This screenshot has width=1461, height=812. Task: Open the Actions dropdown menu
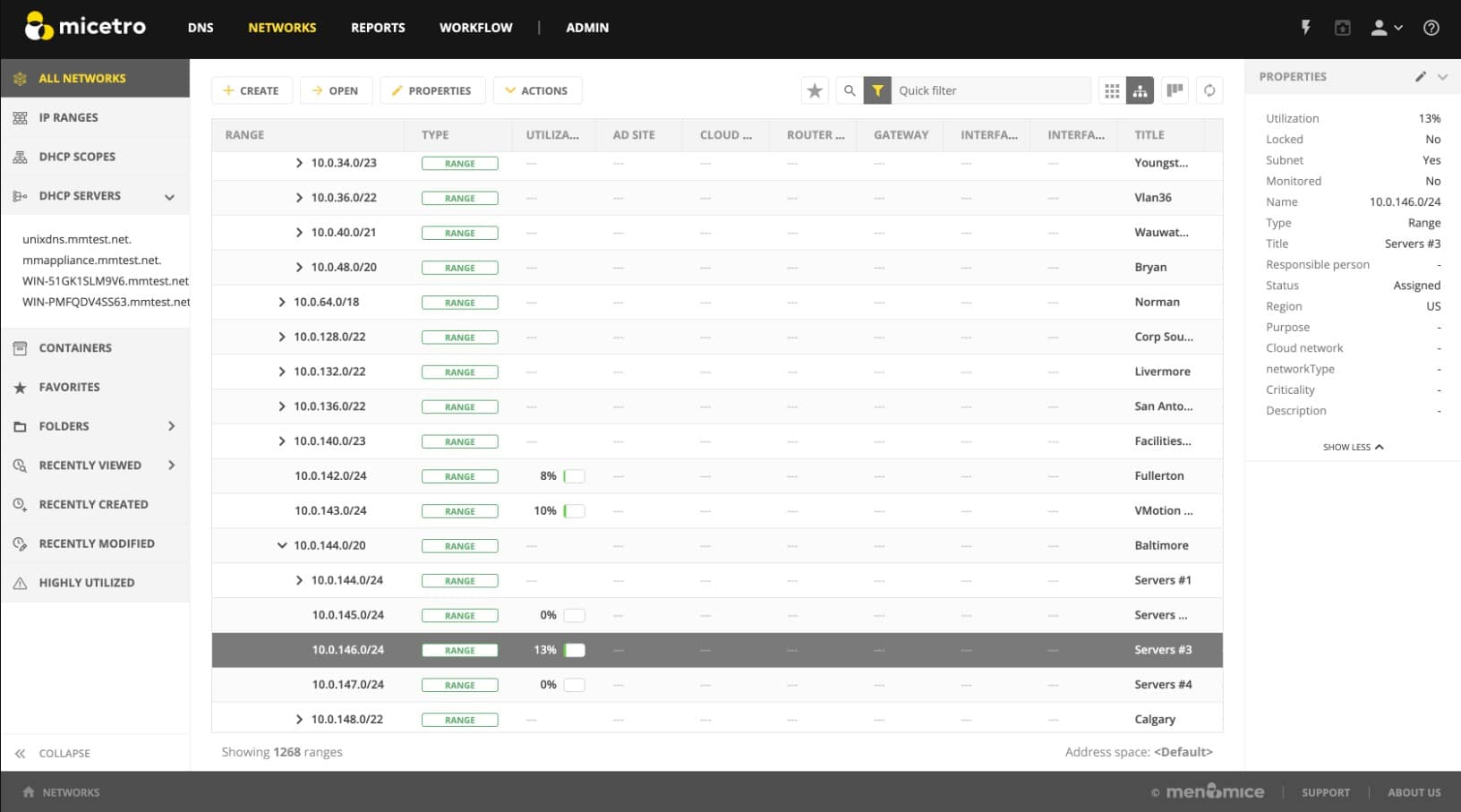click(537, 90)
